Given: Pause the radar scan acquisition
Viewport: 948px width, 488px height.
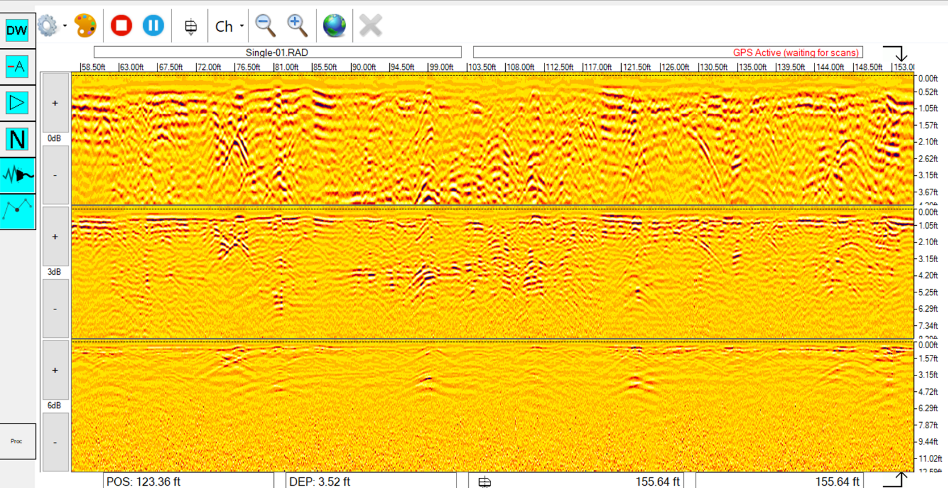Looking at the screenshot, I should pos(153,24).
